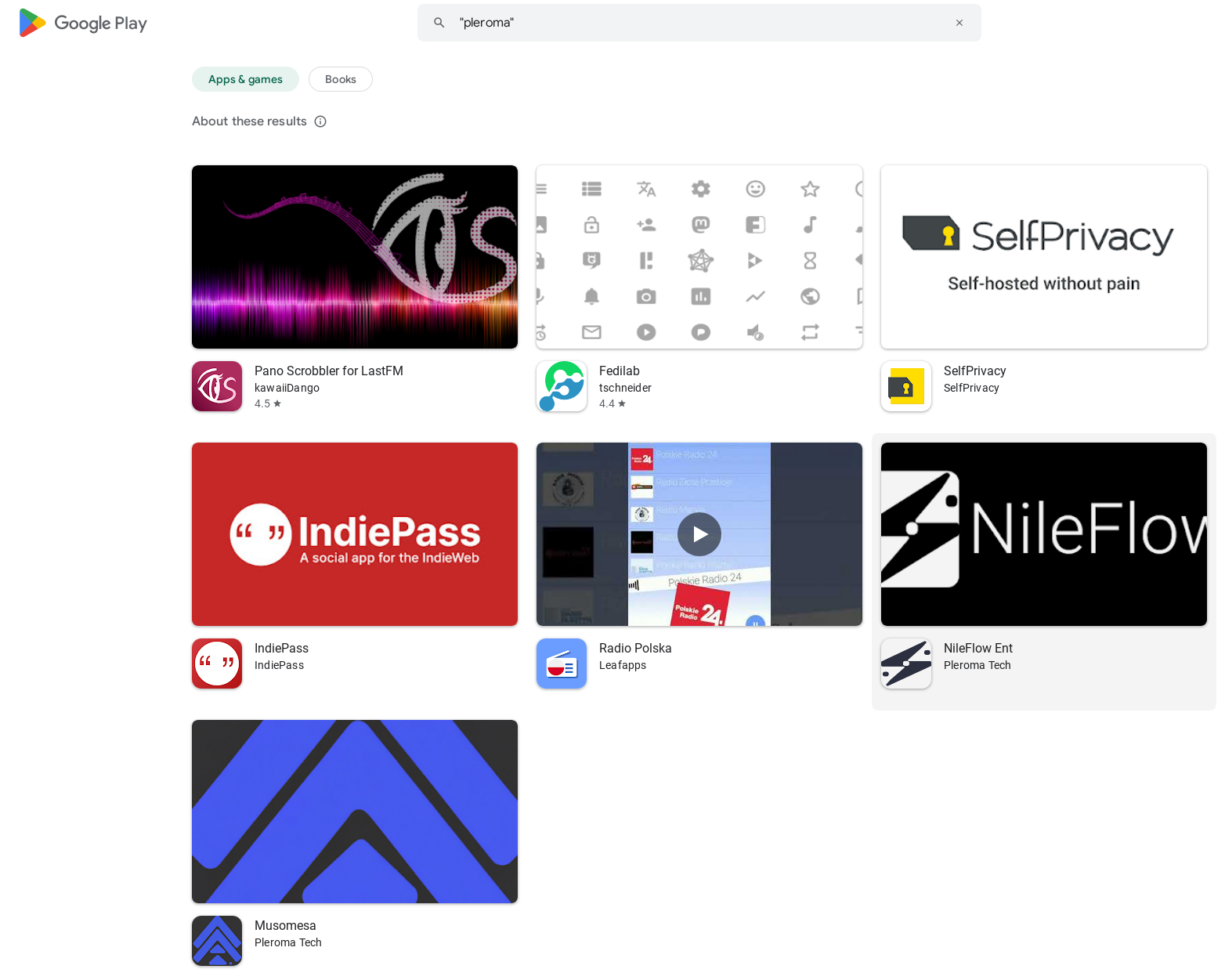1225x980 pixels.
Task: Open the Musomesa blue banner image
Action: click(x=355, y=812)
